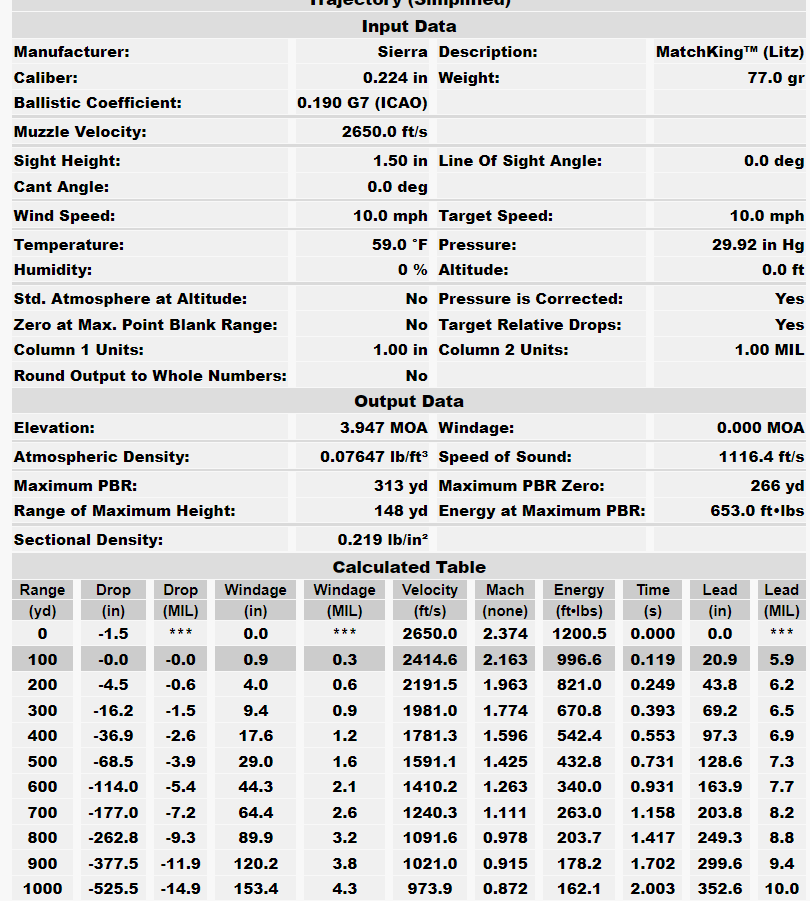Select the "Zero at Max. Point Blank Range:" label

click(145, 325)
